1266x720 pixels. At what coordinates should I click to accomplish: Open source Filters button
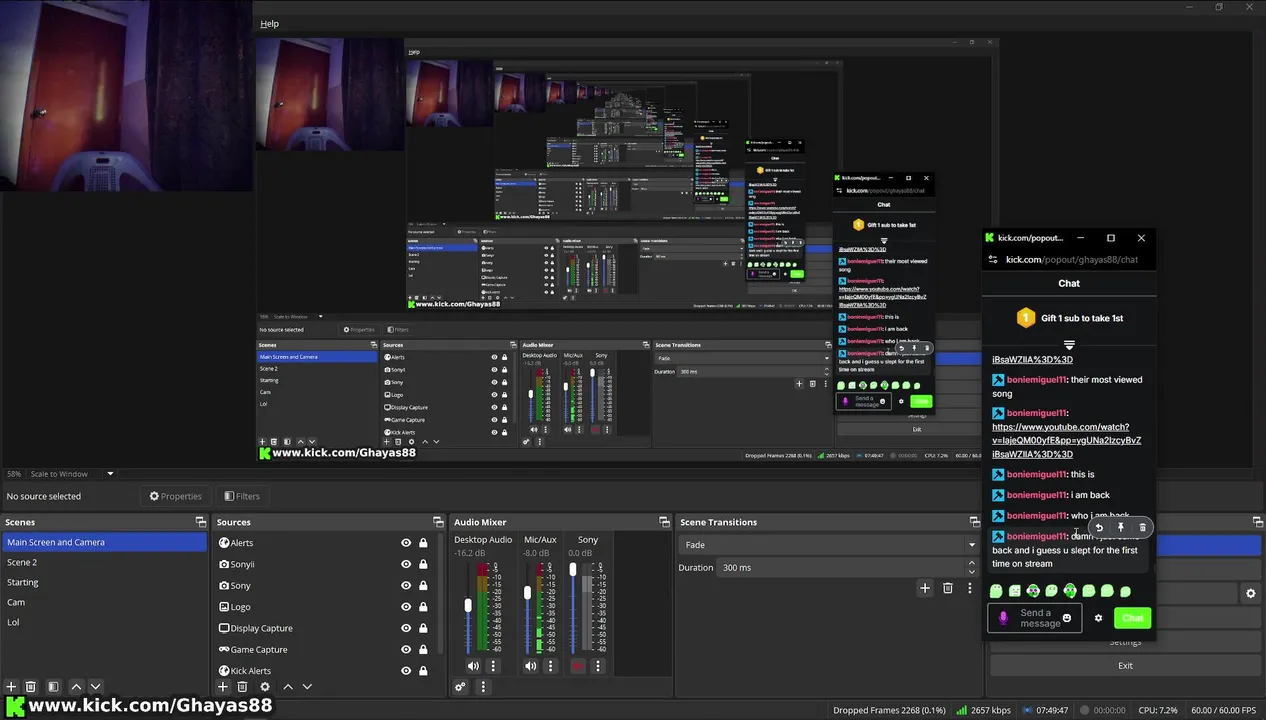pos(242,496)
